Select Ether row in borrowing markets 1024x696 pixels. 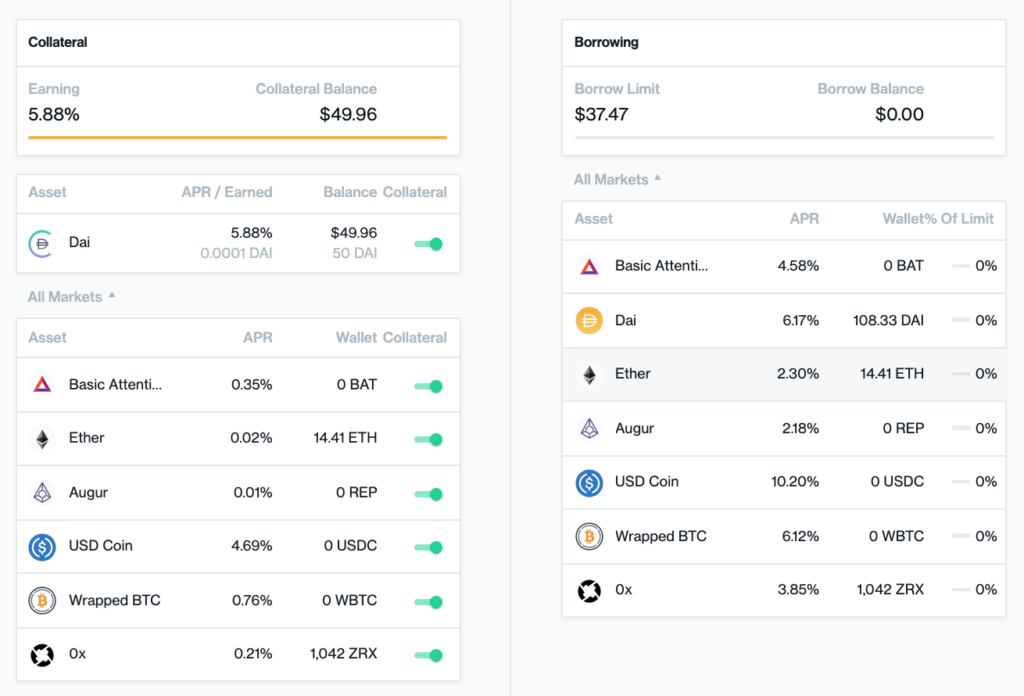pos(784,374)
